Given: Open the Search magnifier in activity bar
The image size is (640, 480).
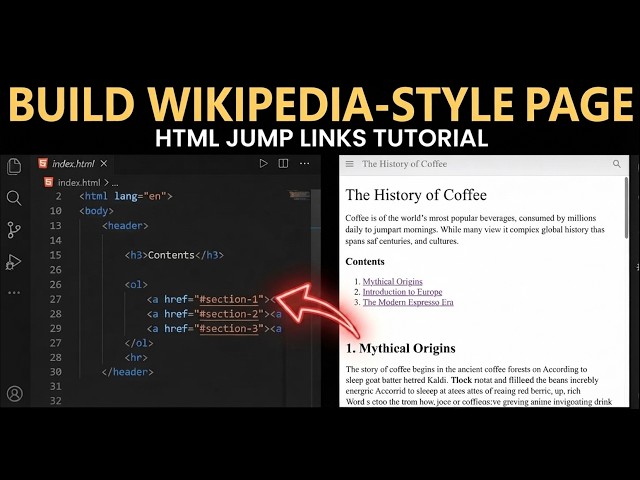Looking at the screenshot, I should (x=14, y=198).
